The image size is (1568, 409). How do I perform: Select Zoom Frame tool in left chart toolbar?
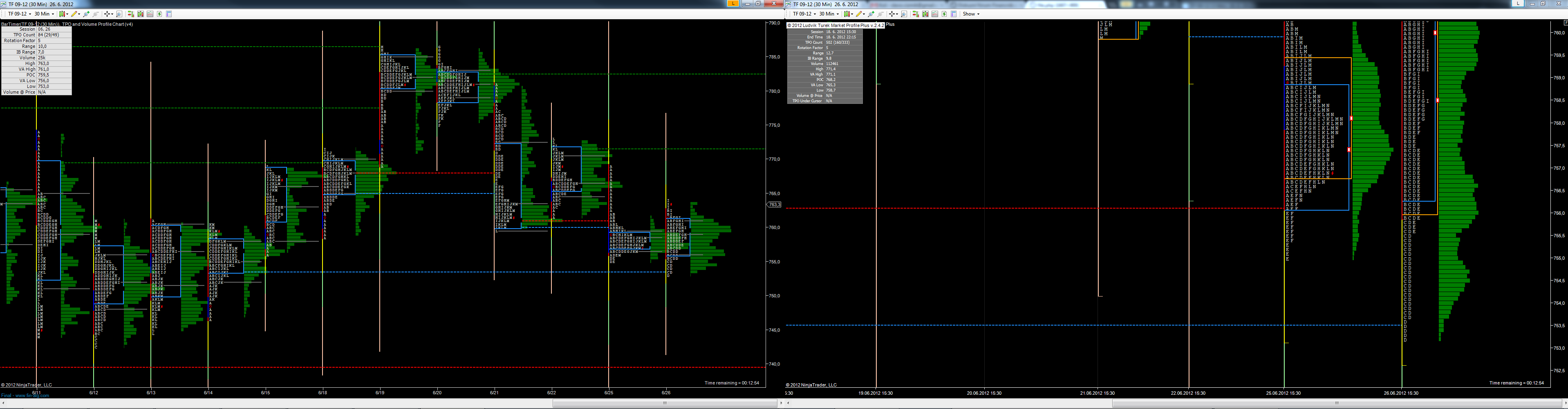pyautogui.click(x=119, y=14)
